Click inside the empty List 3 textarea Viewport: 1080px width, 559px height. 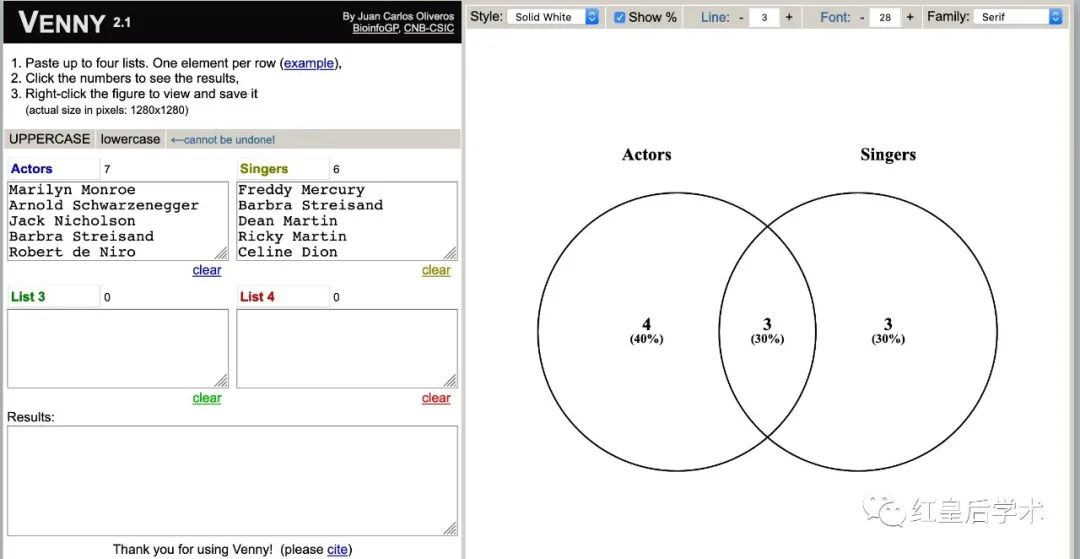tap(118, 348)
